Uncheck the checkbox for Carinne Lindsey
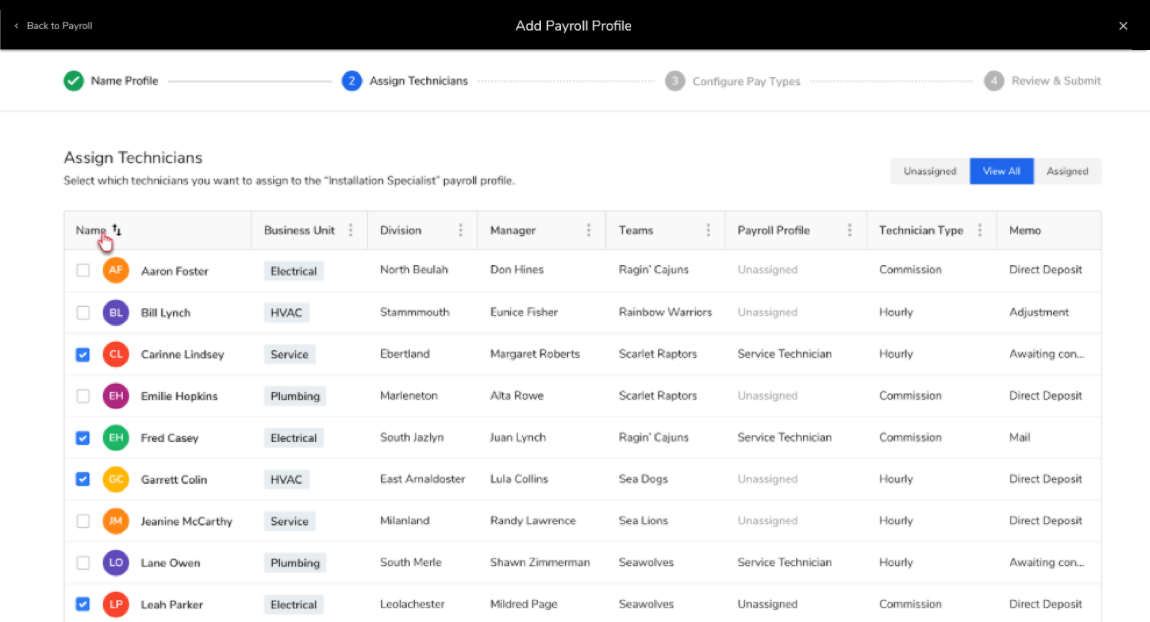Viewport: 1150px width, 622px height. pos(82,354)
